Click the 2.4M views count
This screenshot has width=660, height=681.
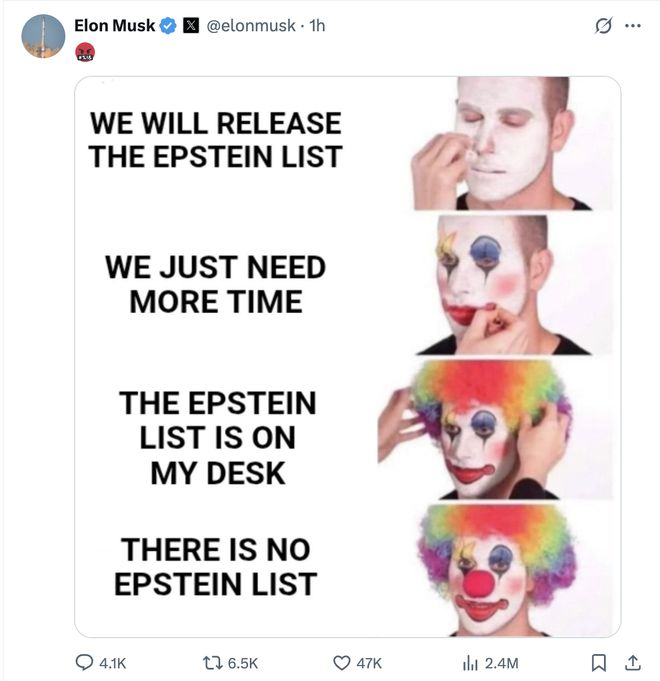click(x=501, y=662)
